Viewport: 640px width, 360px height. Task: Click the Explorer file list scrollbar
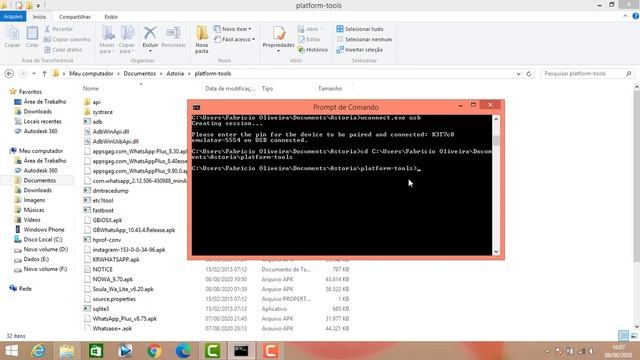[x=636, y=176]
